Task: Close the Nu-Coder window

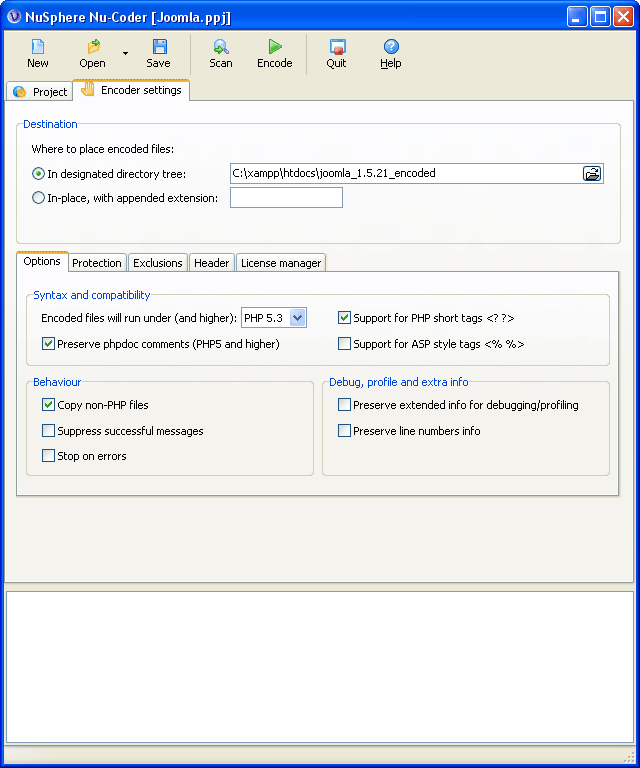Action: pos(623,17)
